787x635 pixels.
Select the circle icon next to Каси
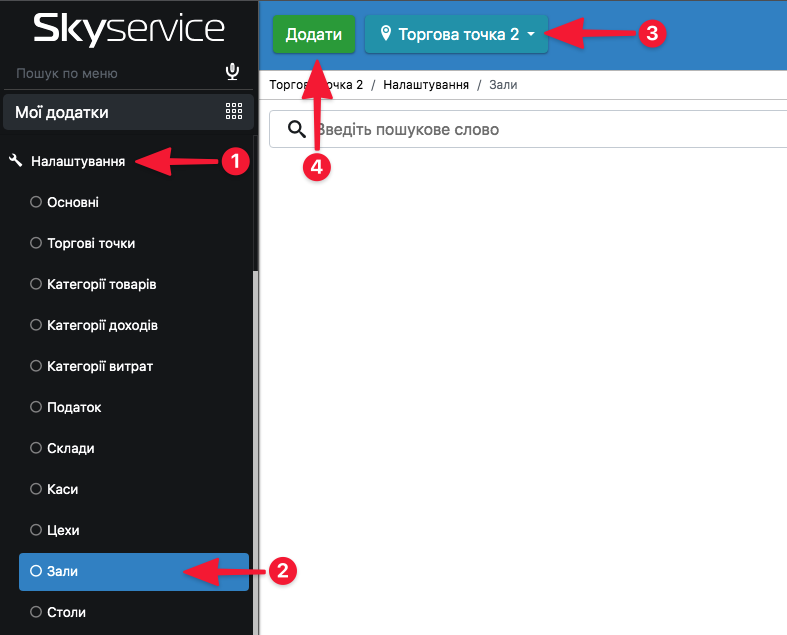tap(36, 490)
